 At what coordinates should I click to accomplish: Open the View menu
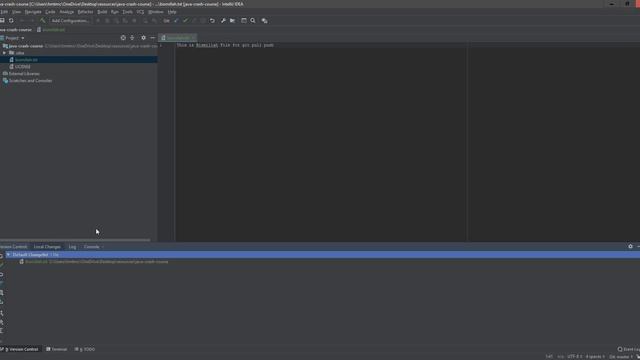point(16,12)
